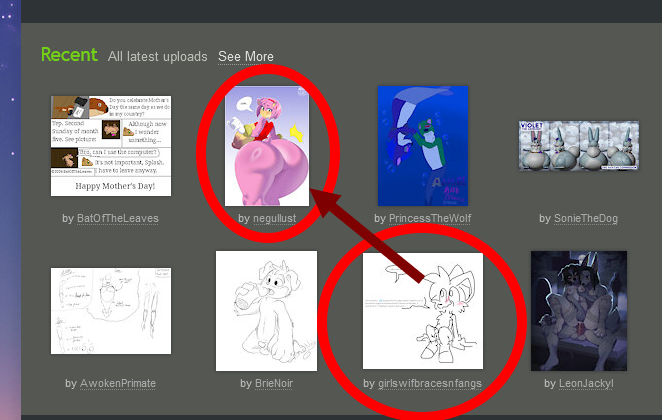Click the Recent section heading
The width and height of the screenshot is (662, 420).
[69, 55]
